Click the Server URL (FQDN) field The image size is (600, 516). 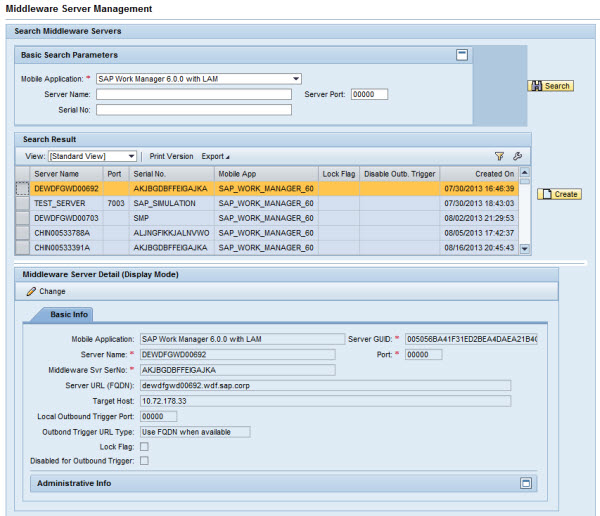[325, 385]
